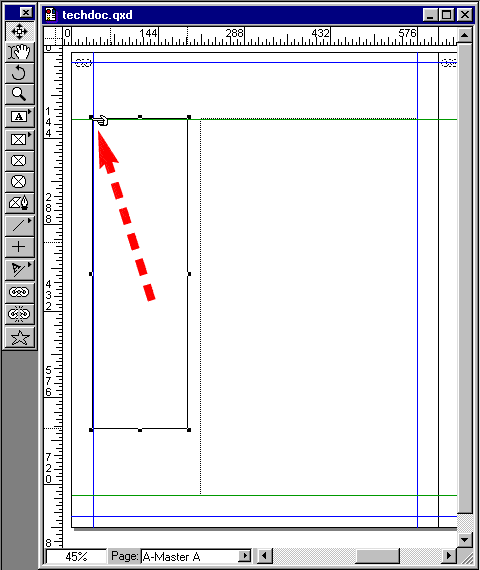Select the Rotation tool
Viewport: 480px width, 570px height.
20,73
